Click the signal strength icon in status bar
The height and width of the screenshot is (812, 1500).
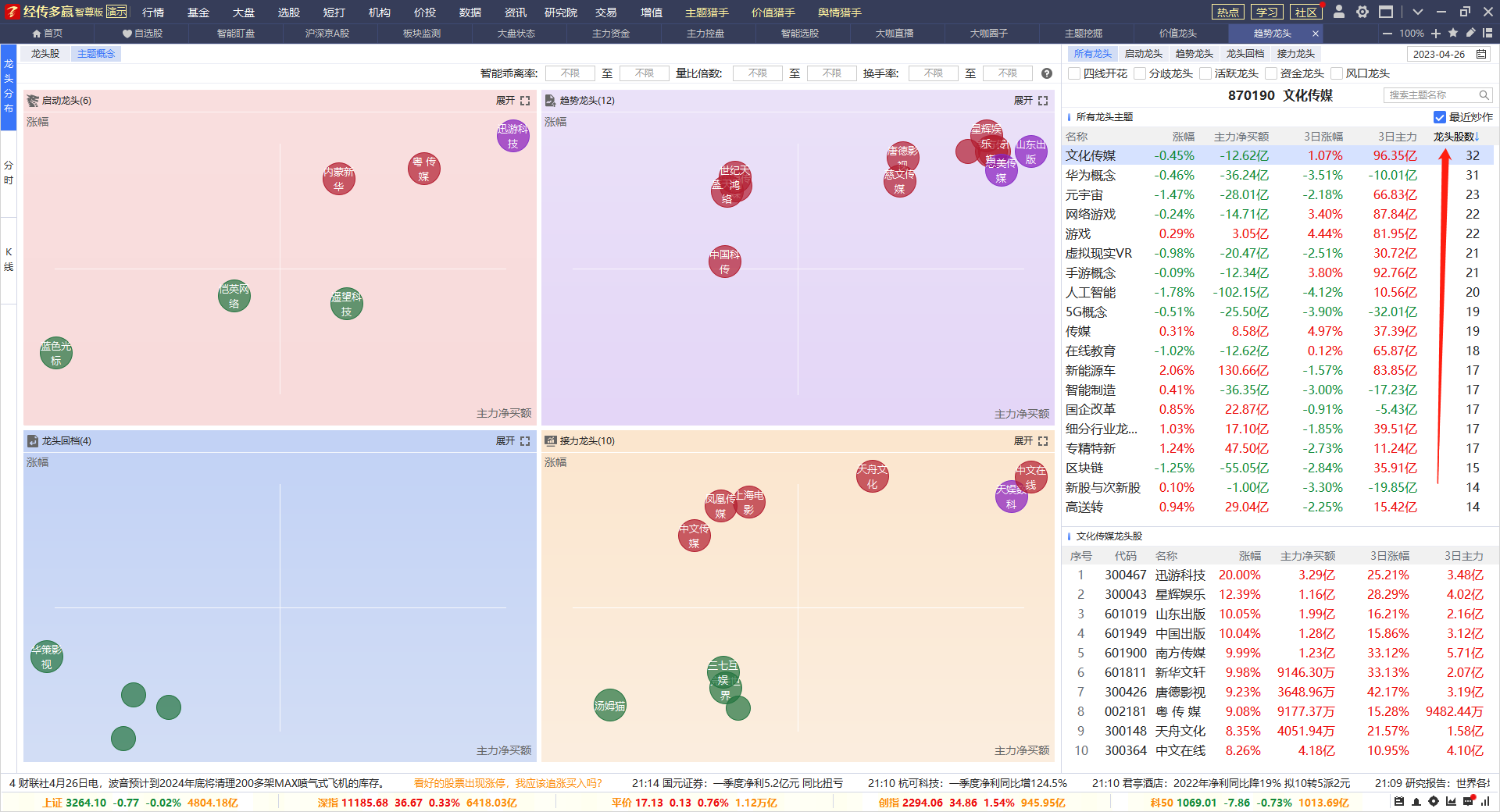(1485, 802)
